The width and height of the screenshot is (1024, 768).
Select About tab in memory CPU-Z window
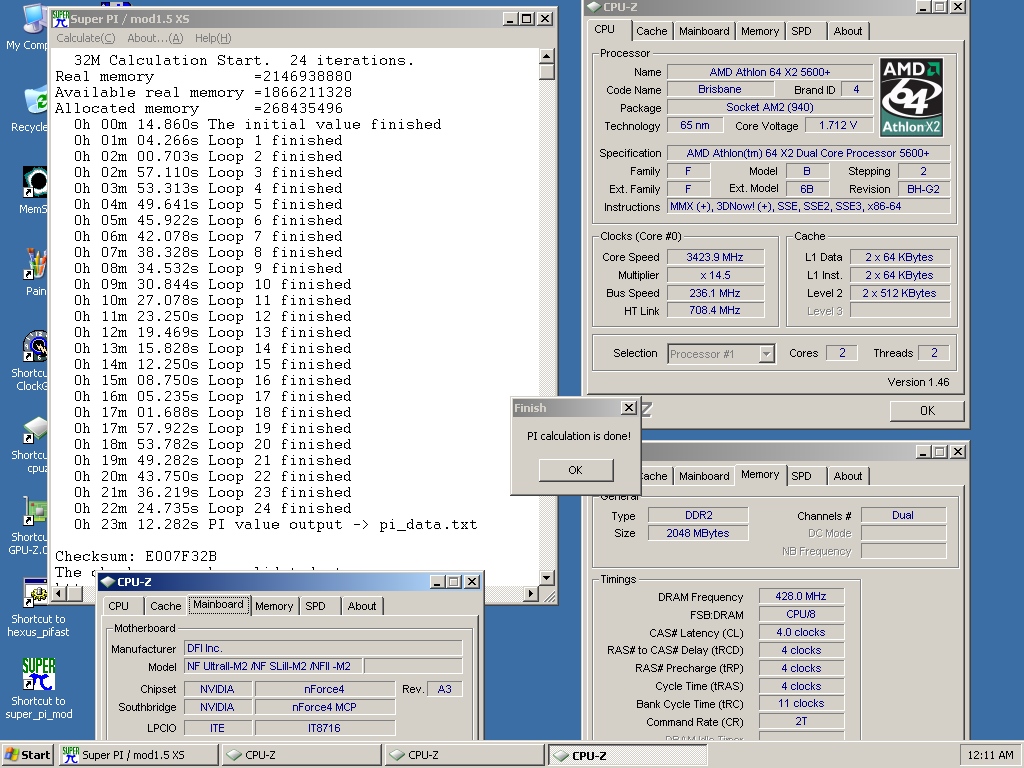tap(848, 476)
